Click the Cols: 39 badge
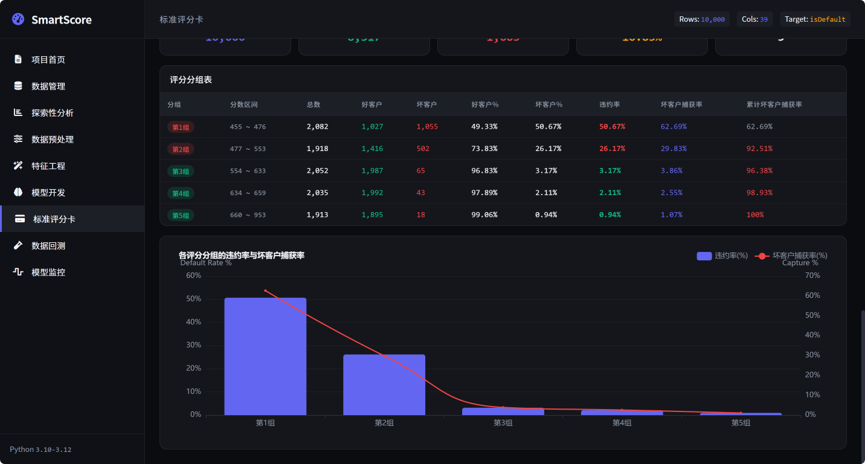865x464 pixels. tap(754, 19)
